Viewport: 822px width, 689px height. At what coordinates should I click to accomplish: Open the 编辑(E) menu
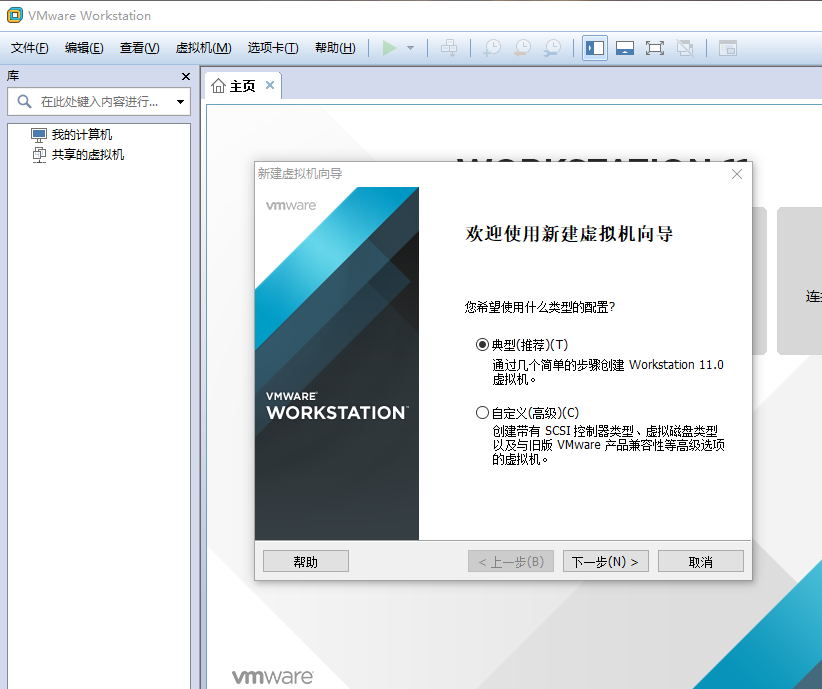pyautogui.click(x=84, y=48)
